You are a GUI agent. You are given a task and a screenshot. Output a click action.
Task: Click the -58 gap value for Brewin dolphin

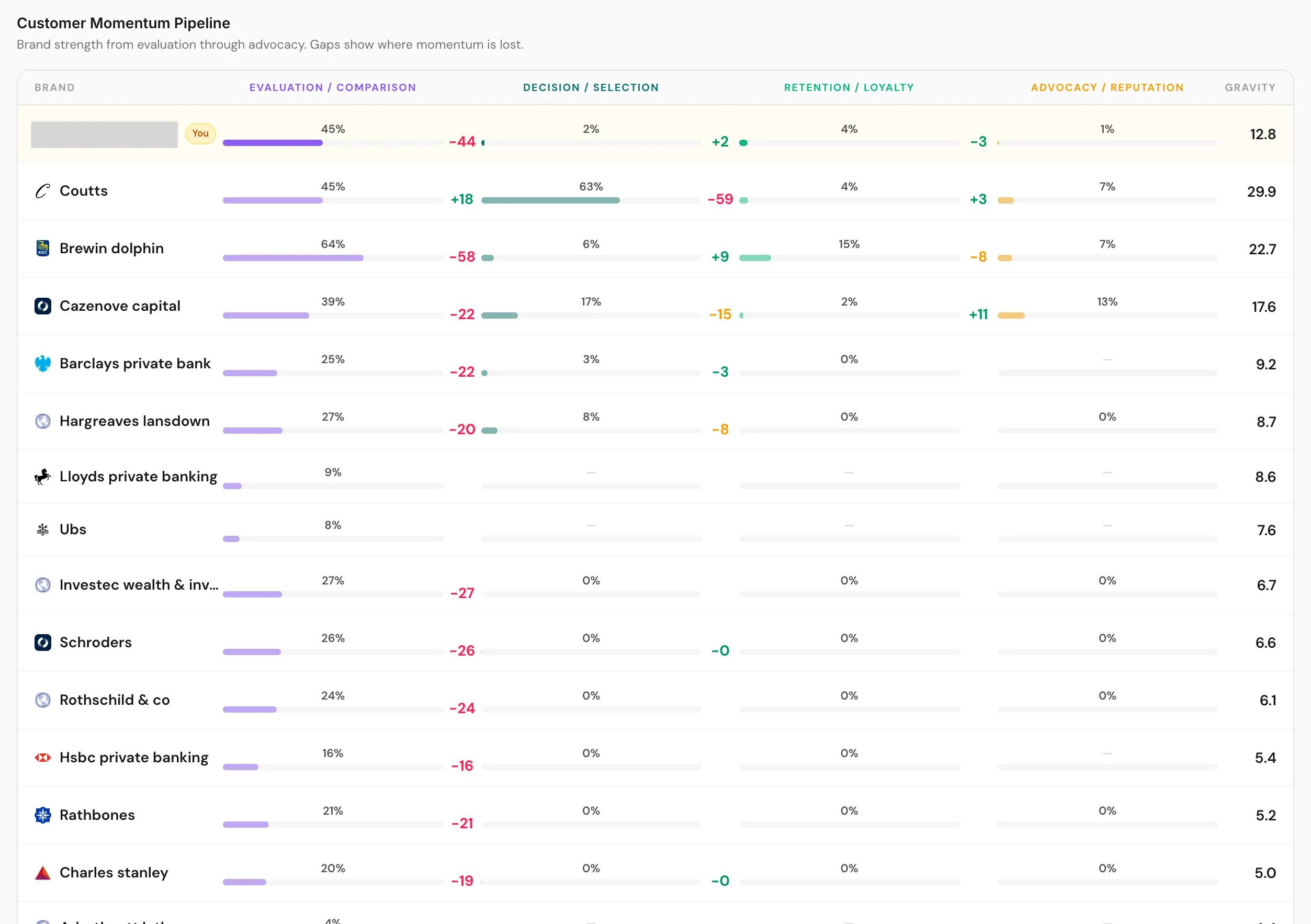(x=462, y=257)
